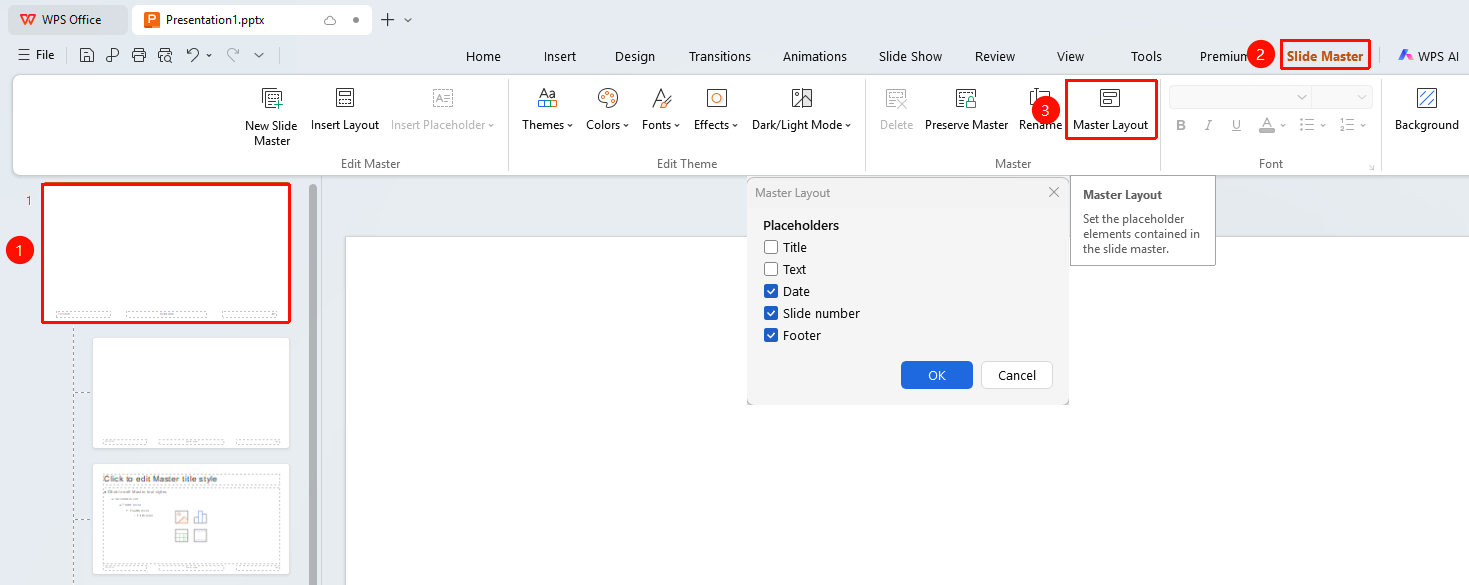Toggle the Slide number checkbox
Viewport: 1469px width, 585px height.
[771, 313]
